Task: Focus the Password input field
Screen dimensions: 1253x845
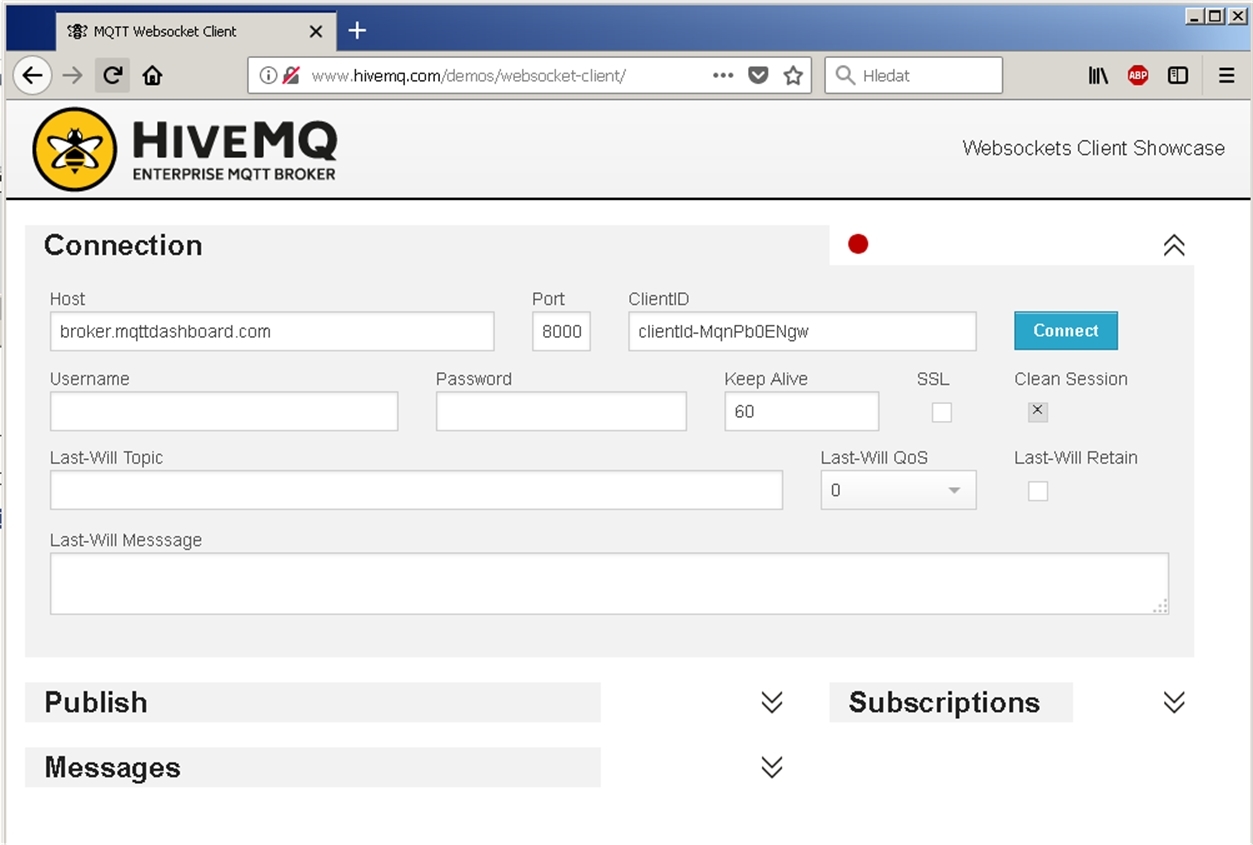Action: click(x=561, y=411)
